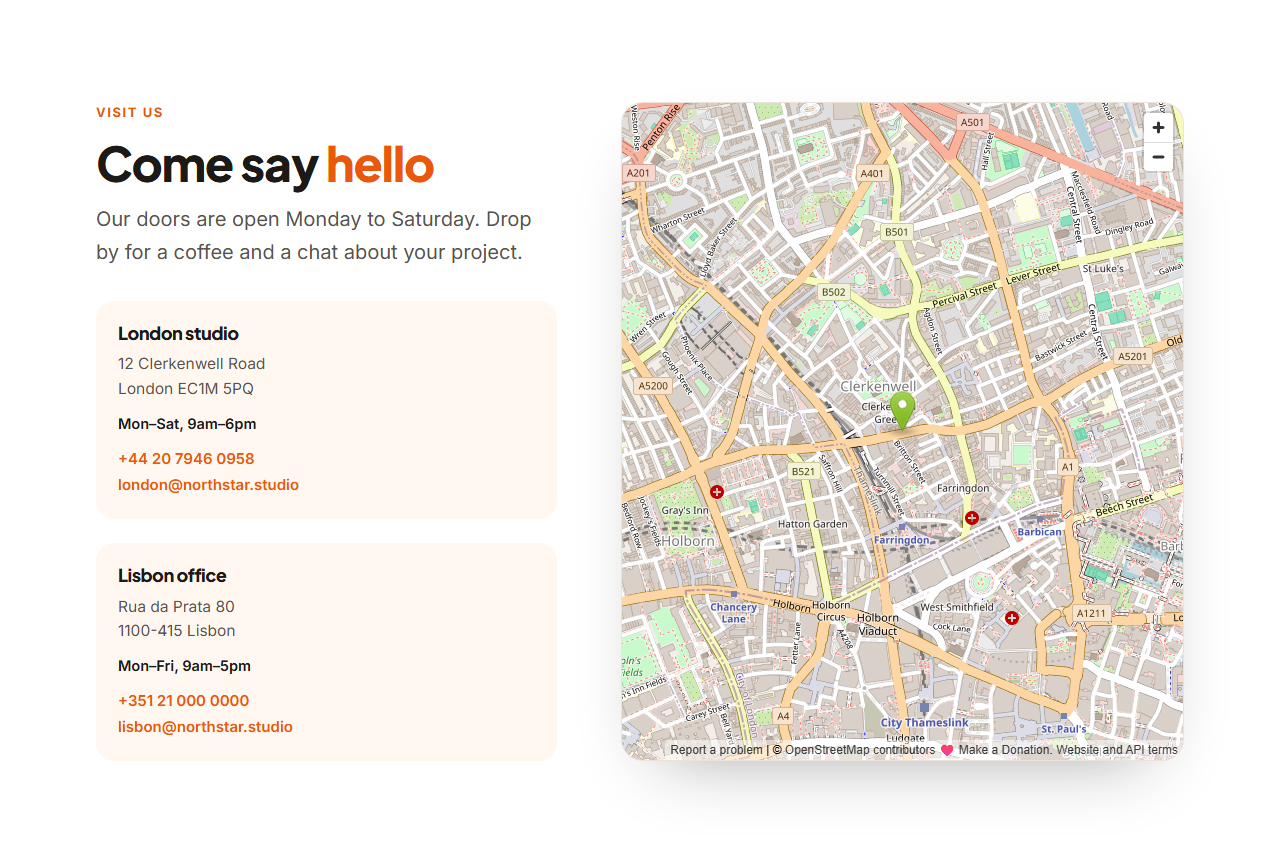Click 'Come say hello' heading
The height and width of the screenshot is (864, 1280).
(x=265, y=165)
